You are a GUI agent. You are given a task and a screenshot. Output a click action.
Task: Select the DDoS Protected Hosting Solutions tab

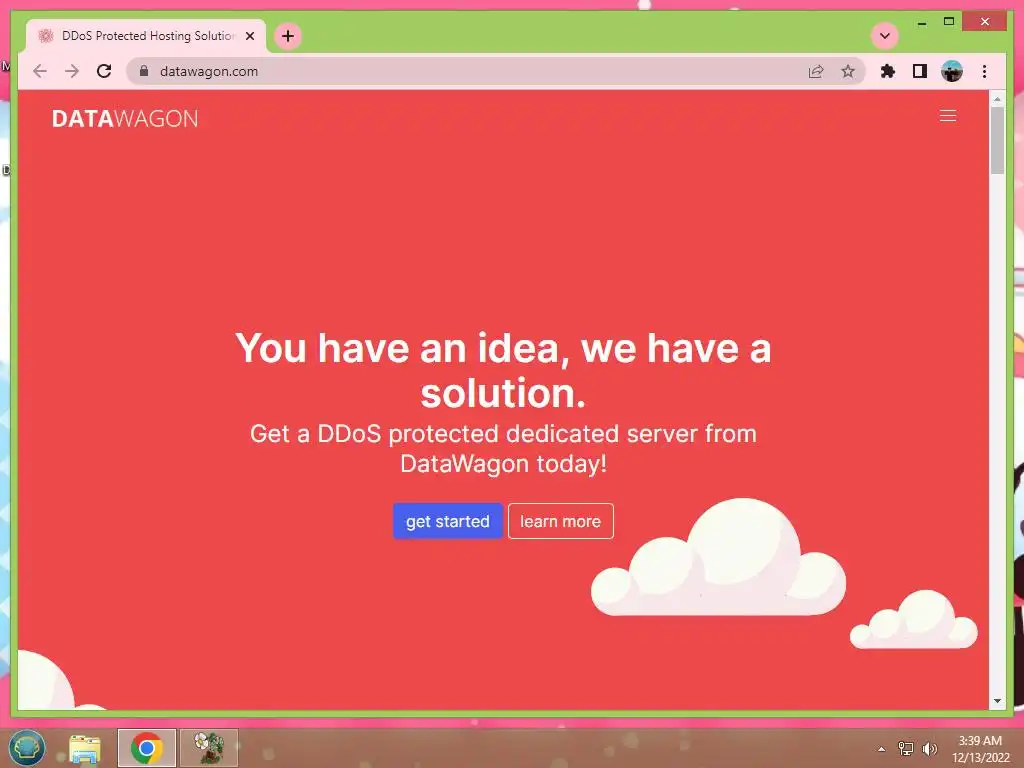tap(146, 36)
